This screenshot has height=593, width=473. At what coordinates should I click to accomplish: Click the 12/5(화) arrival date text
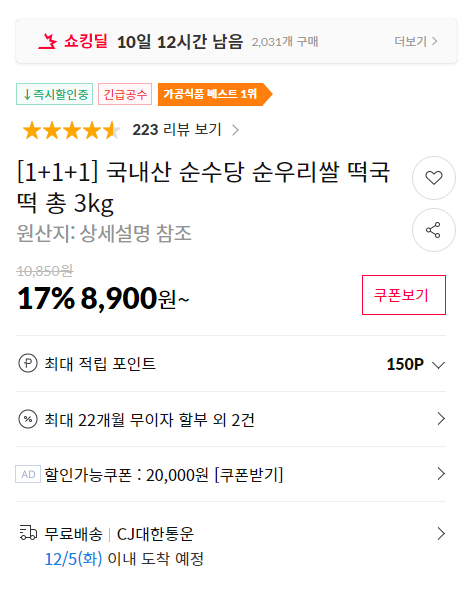(73, 559)
